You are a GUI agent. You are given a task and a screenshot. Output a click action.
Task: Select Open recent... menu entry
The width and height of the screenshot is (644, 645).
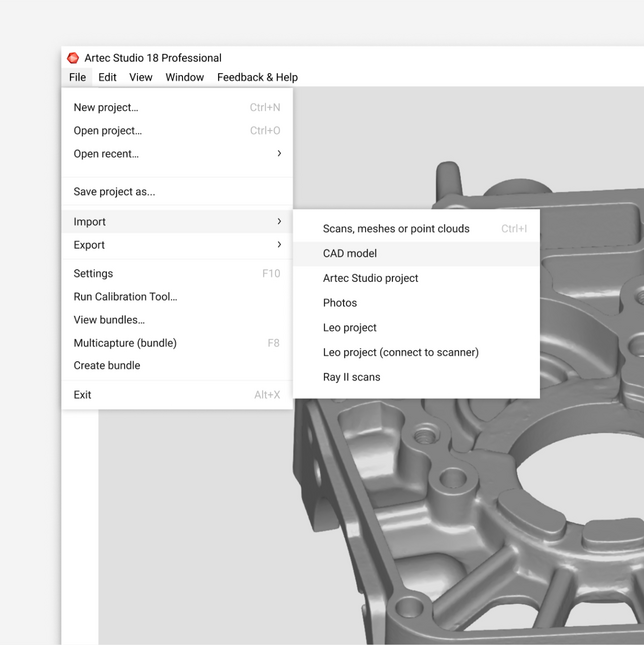point(177,154)
